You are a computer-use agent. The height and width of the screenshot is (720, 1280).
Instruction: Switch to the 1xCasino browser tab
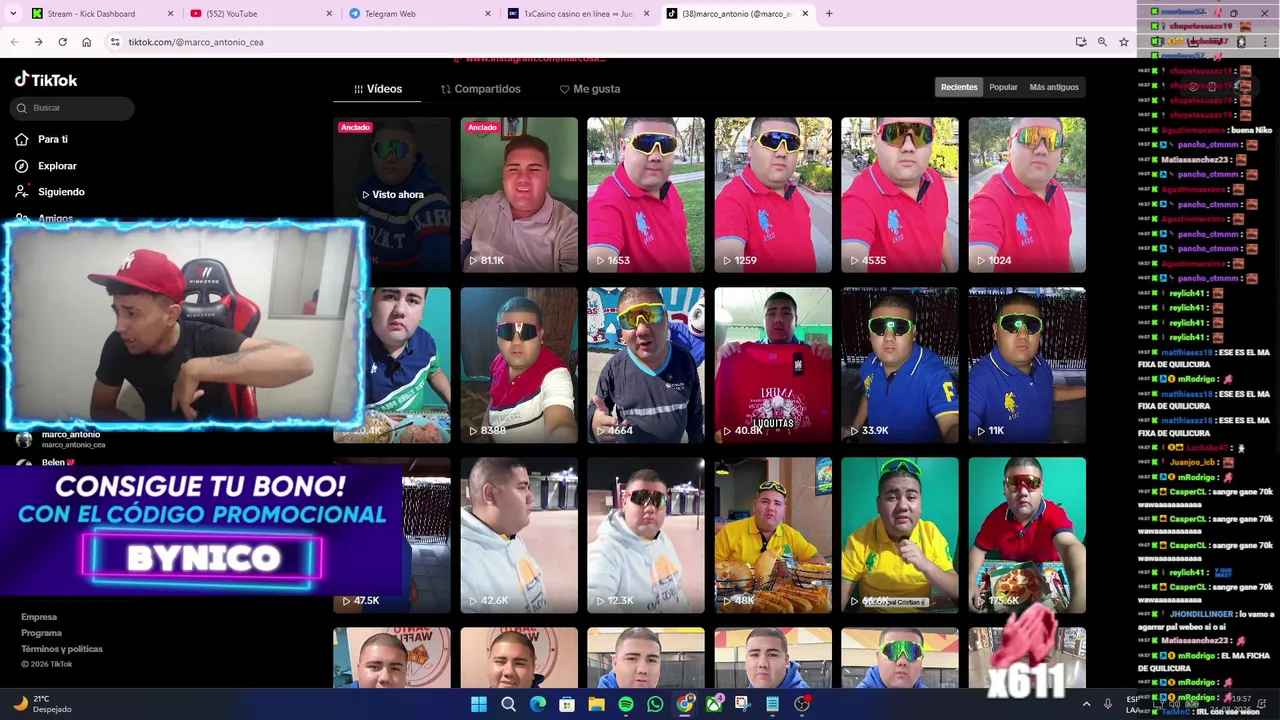click(x=578, y=14)
